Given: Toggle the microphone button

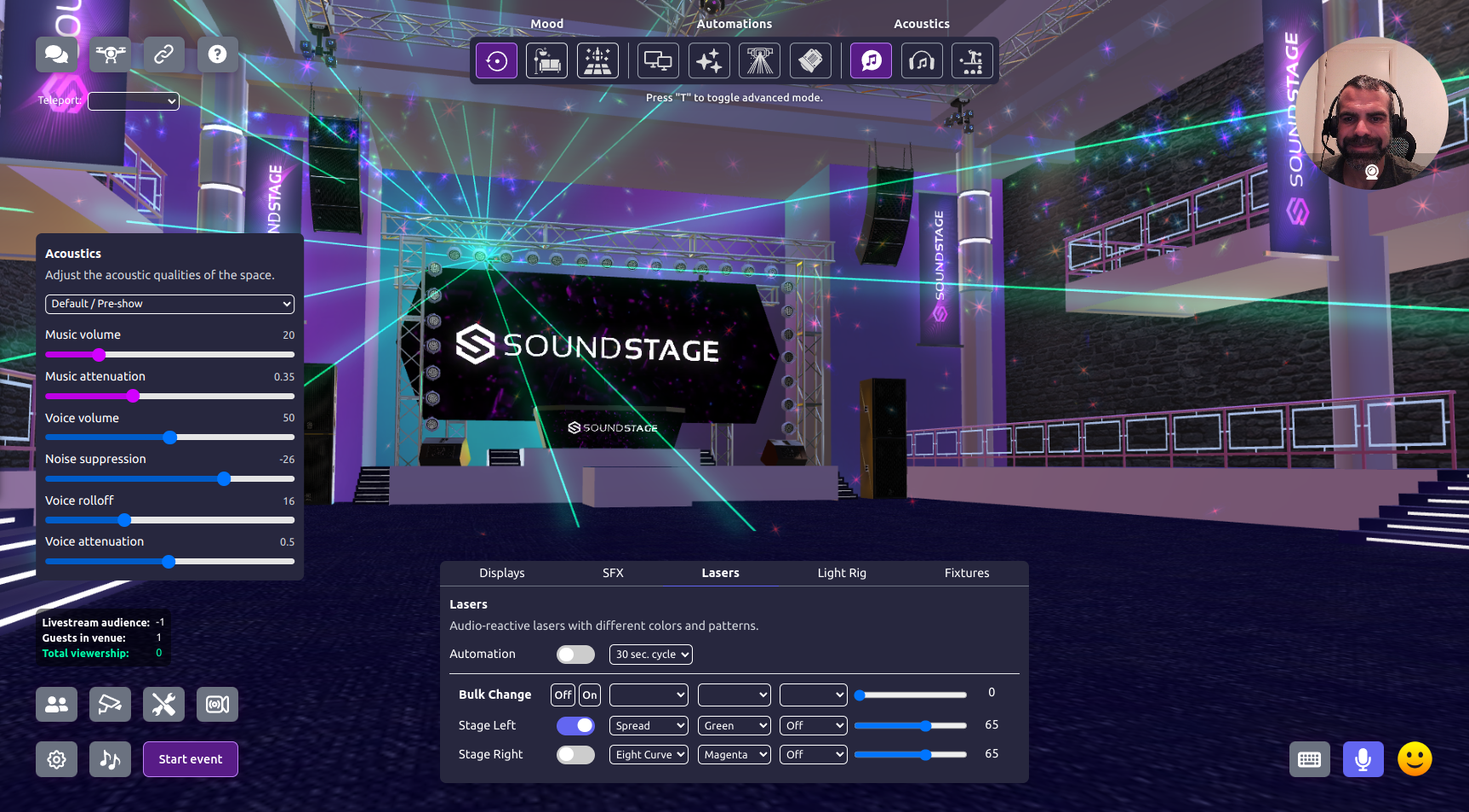Looking at the screenshot, I should point(1363,759).
